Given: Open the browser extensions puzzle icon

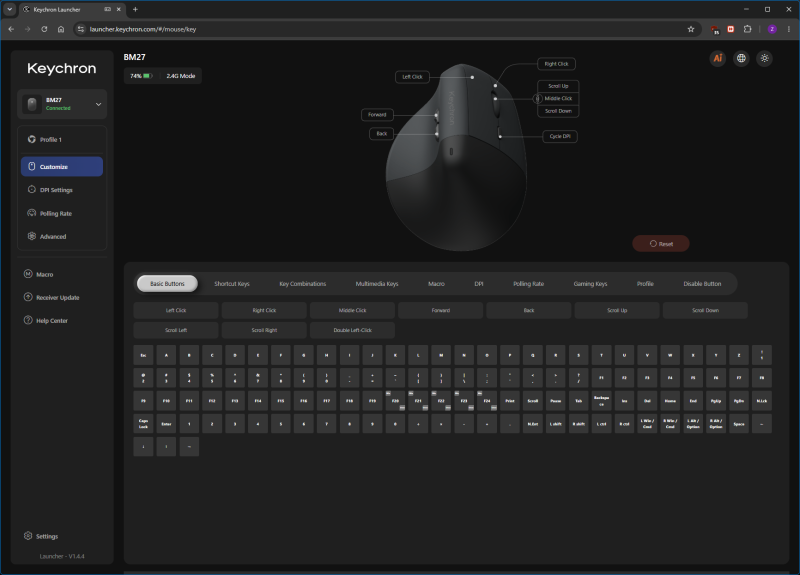Looking at the screenshot, I should click(x=747, y=29).
